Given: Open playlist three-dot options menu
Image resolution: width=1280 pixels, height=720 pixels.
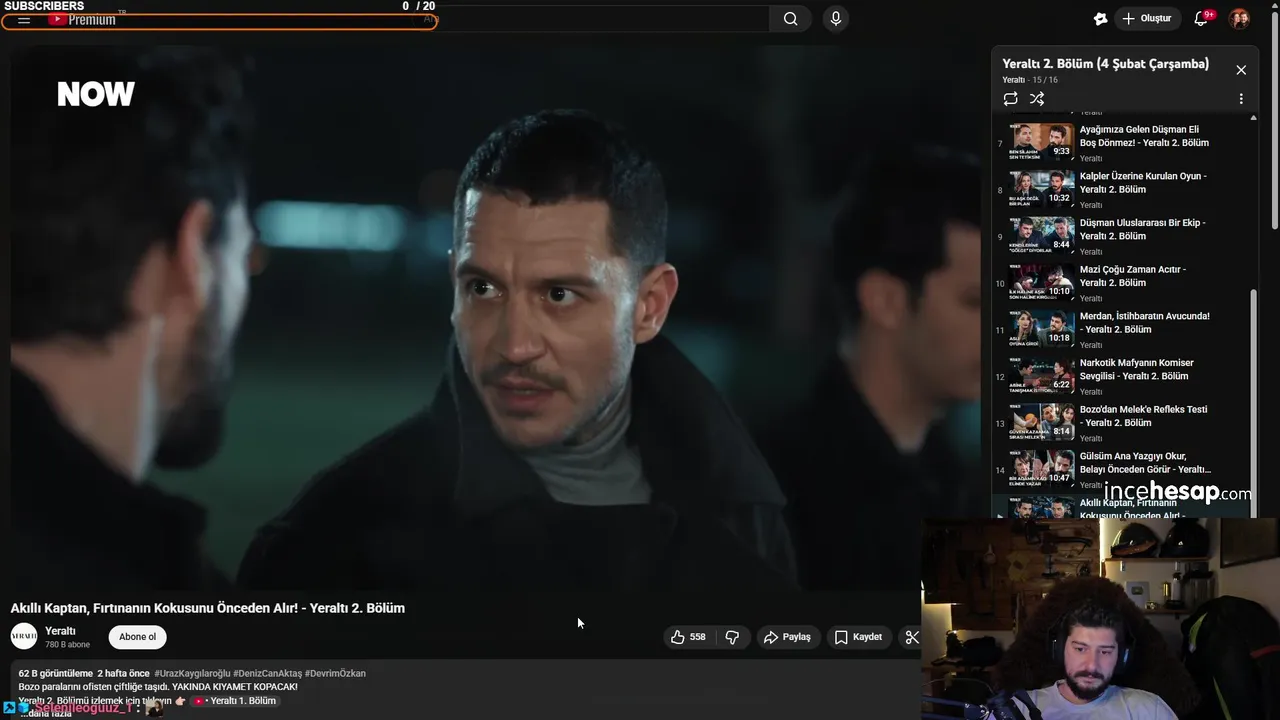Looking at the screenshot, I should point(1241,99).
